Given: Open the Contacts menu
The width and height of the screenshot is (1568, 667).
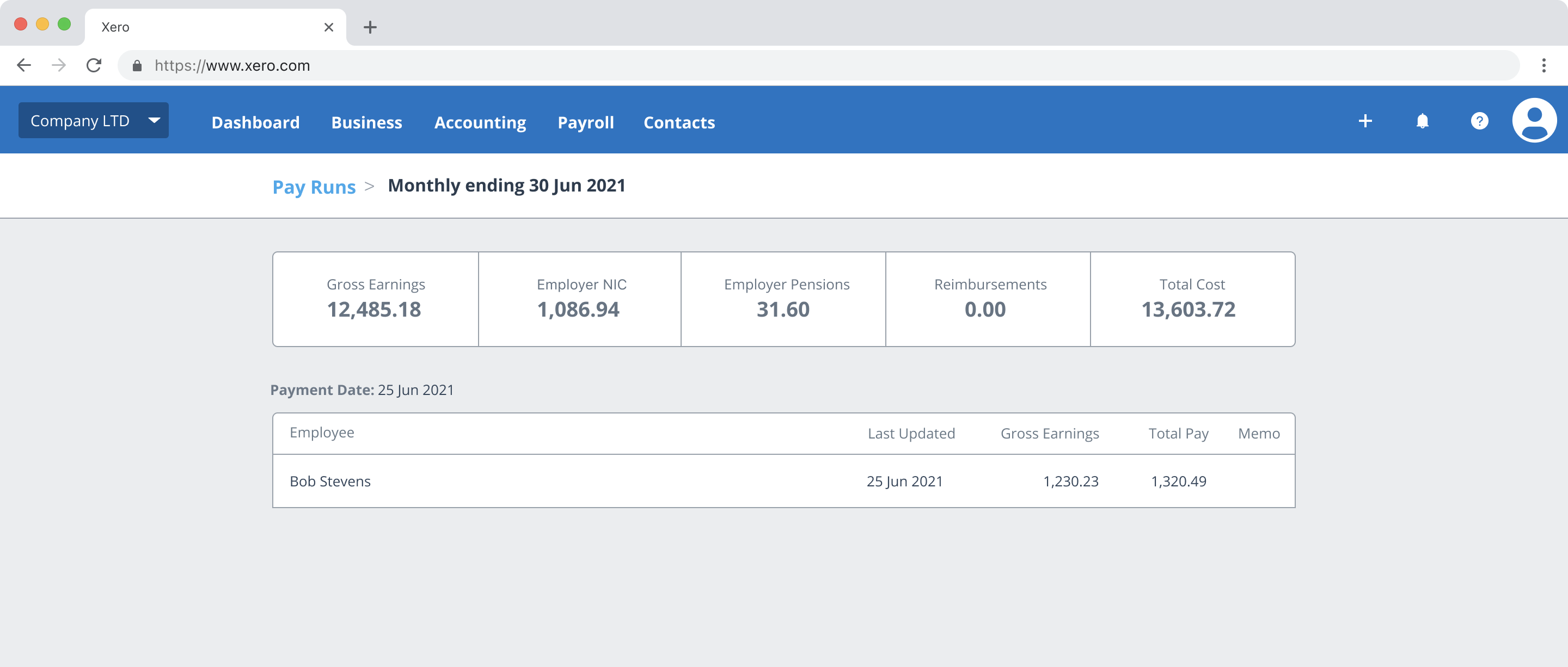Looking at the screenshot, I should coord(679,122).
